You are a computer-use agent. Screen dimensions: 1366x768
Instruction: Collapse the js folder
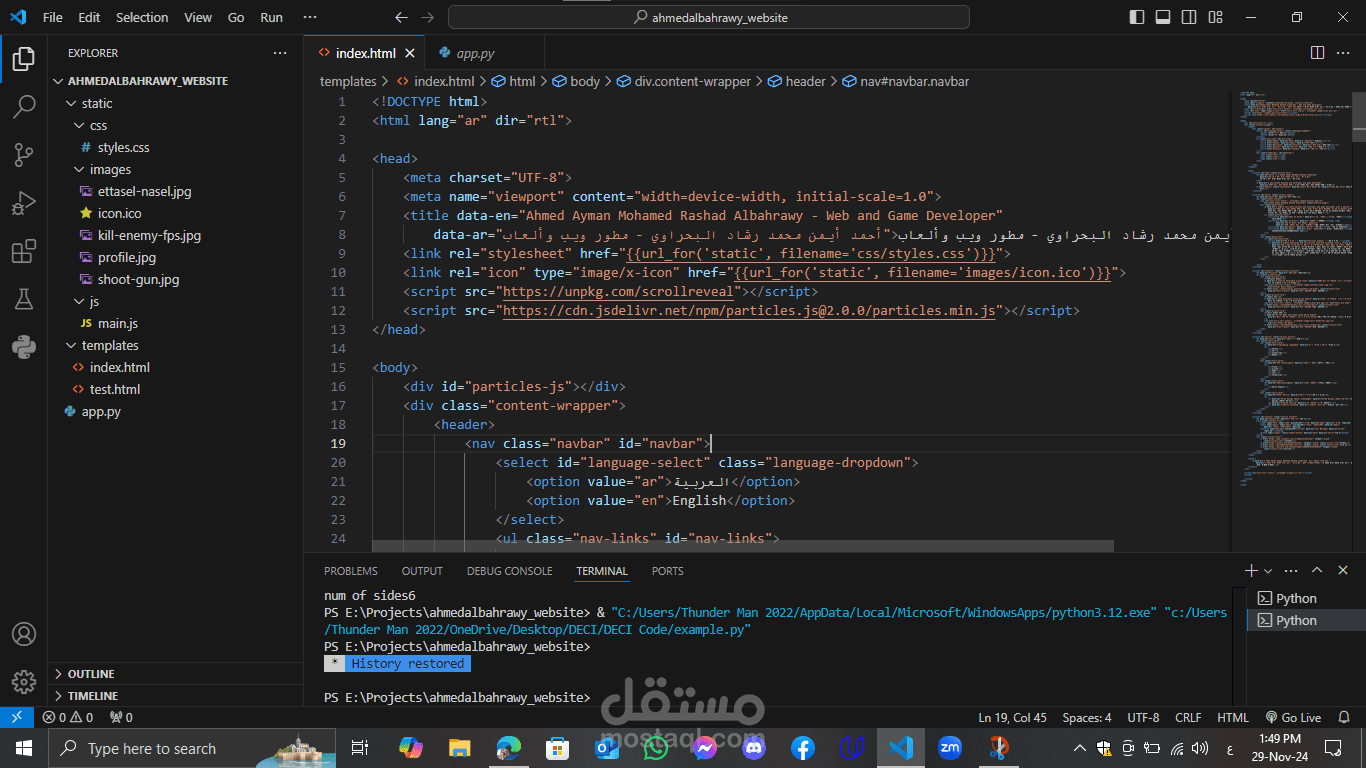[175, 301]
